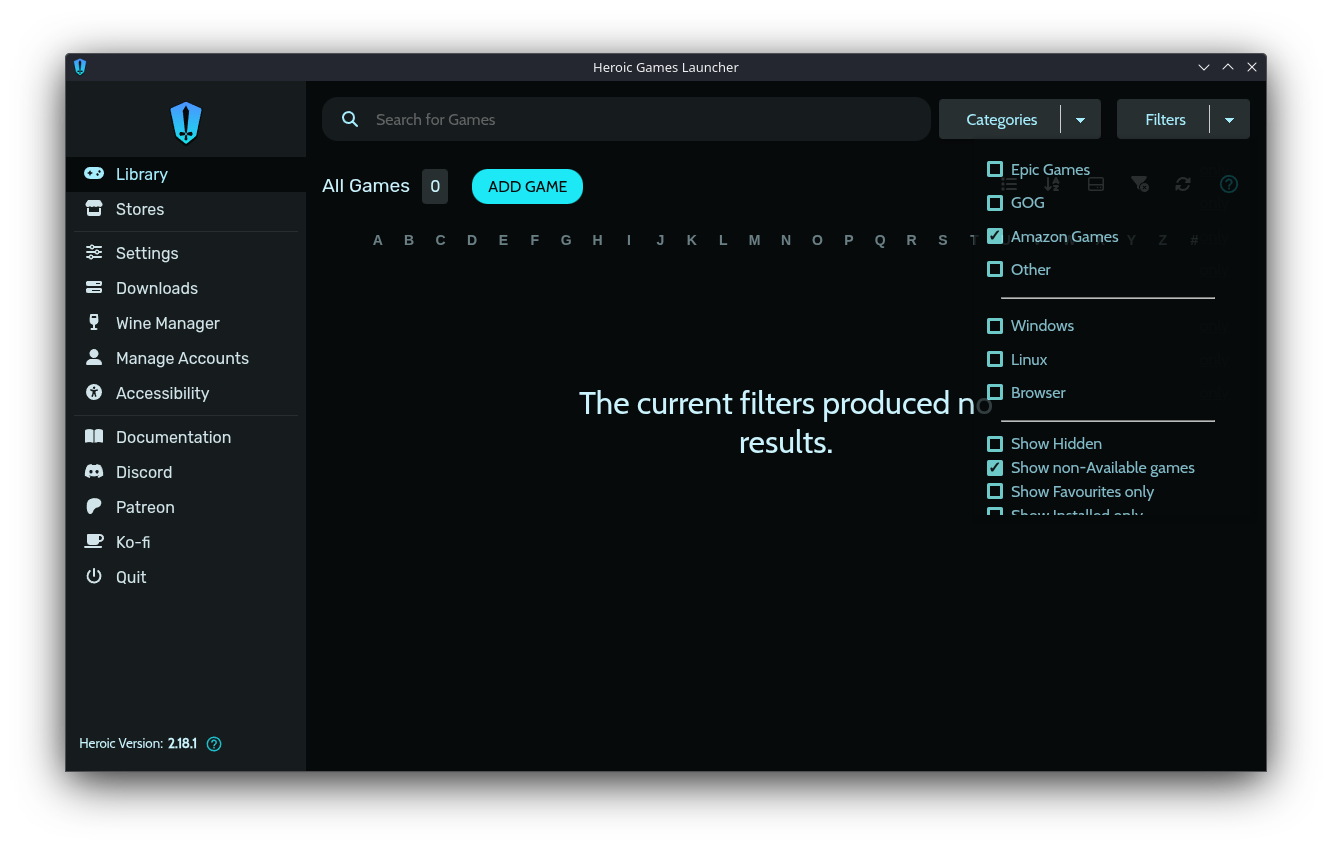Click the 2.18.1 version number text

point(182,744)
